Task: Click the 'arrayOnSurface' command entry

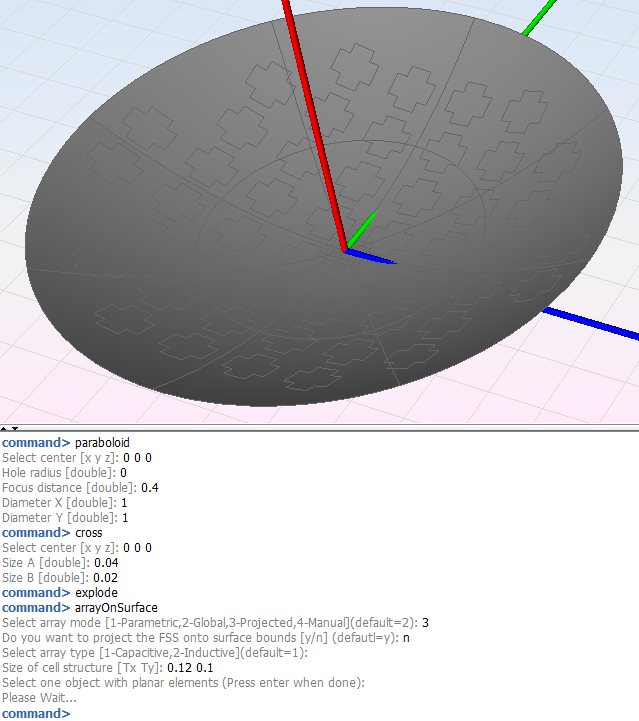Action: pyautogui.click(x=115, y=608)
